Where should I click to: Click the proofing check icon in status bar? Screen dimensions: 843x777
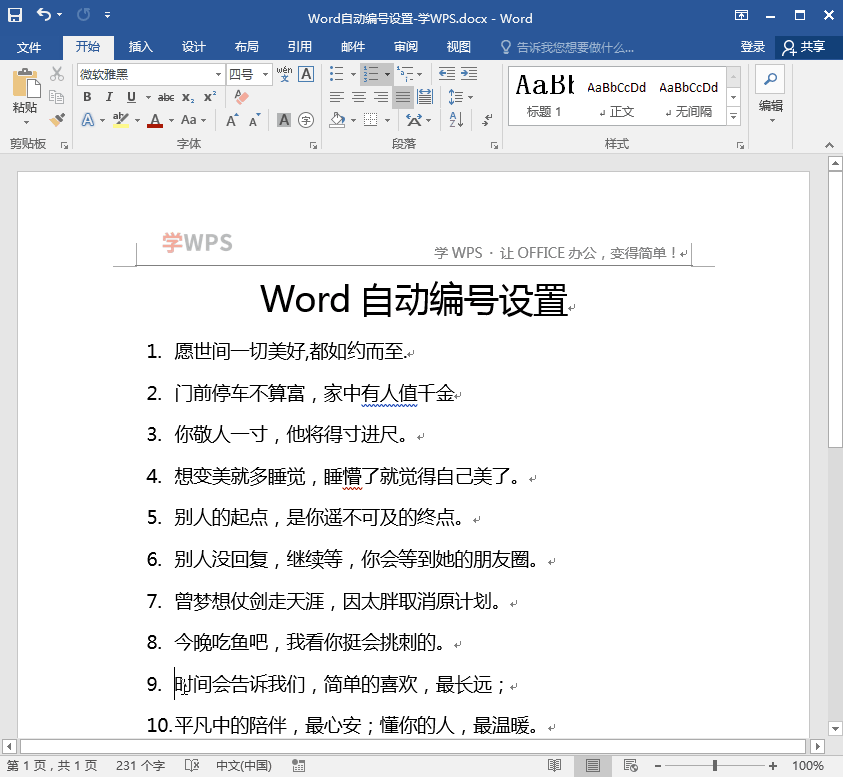[x=192, y=763]
